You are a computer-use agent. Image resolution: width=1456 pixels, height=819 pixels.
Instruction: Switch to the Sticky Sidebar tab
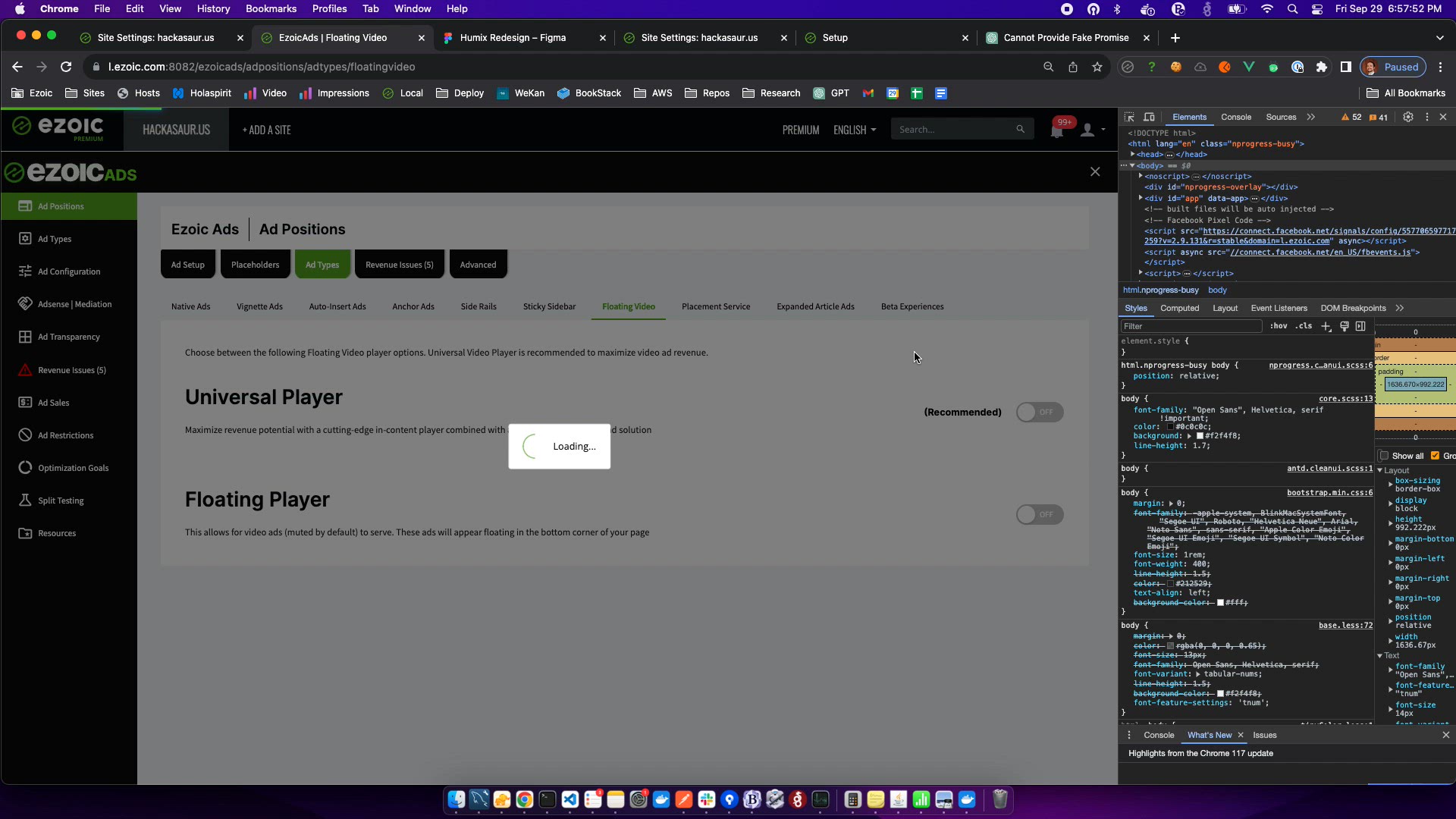(549, 306)
